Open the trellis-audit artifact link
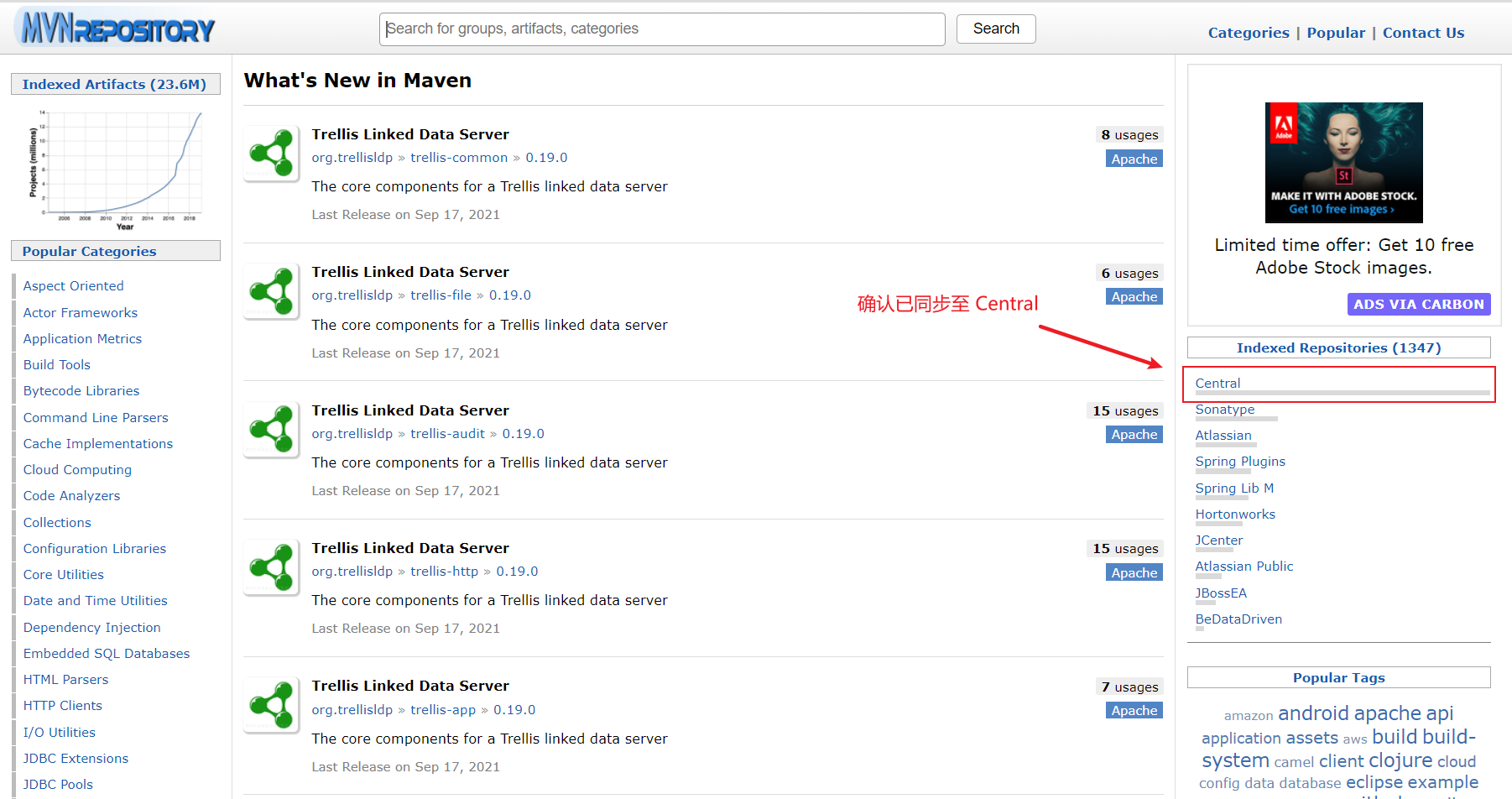This screenshot has width=1512, height=799. coord(447,434)
